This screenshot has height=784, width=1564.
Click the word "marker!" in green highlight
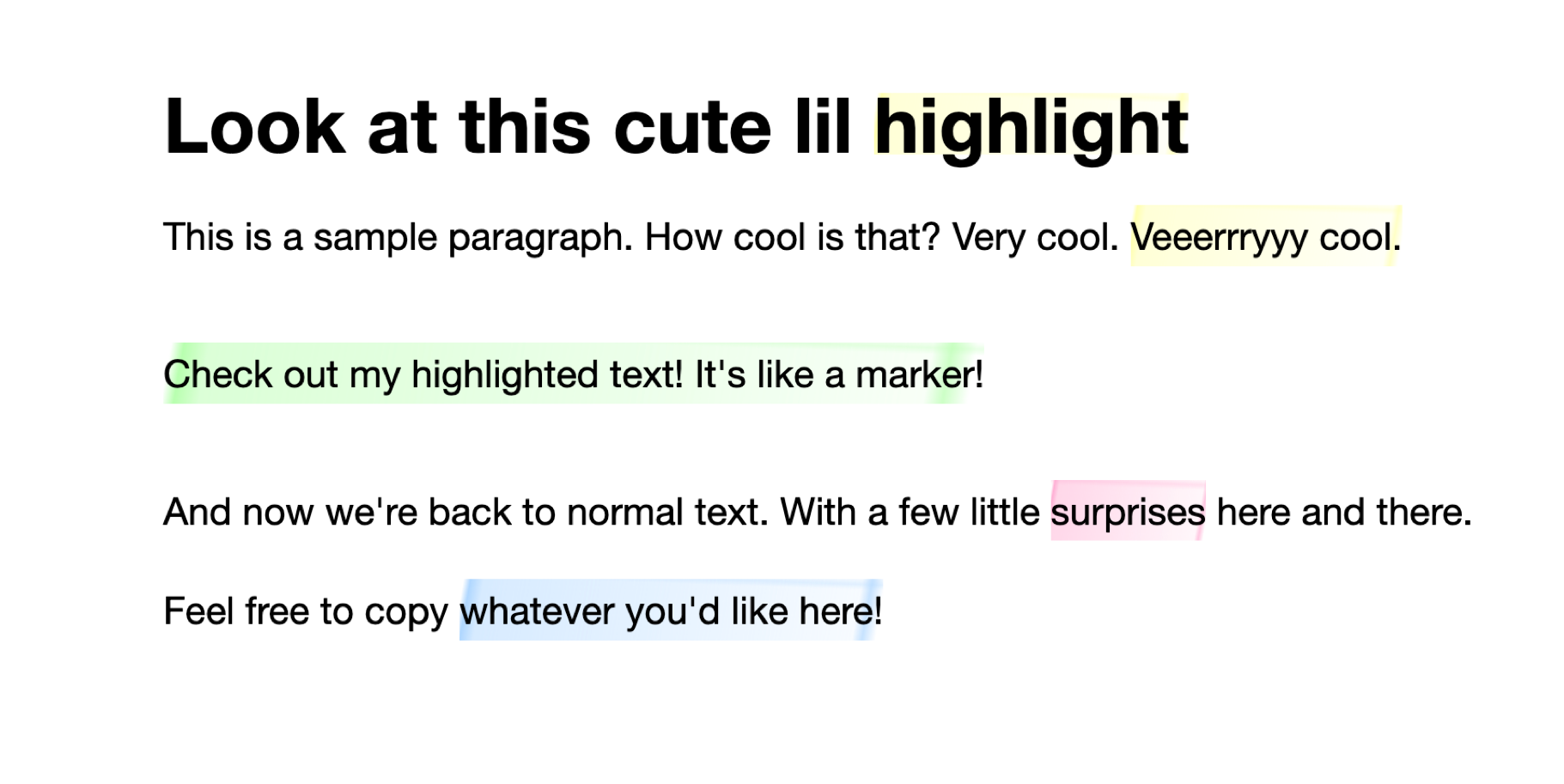pos(920,374)
